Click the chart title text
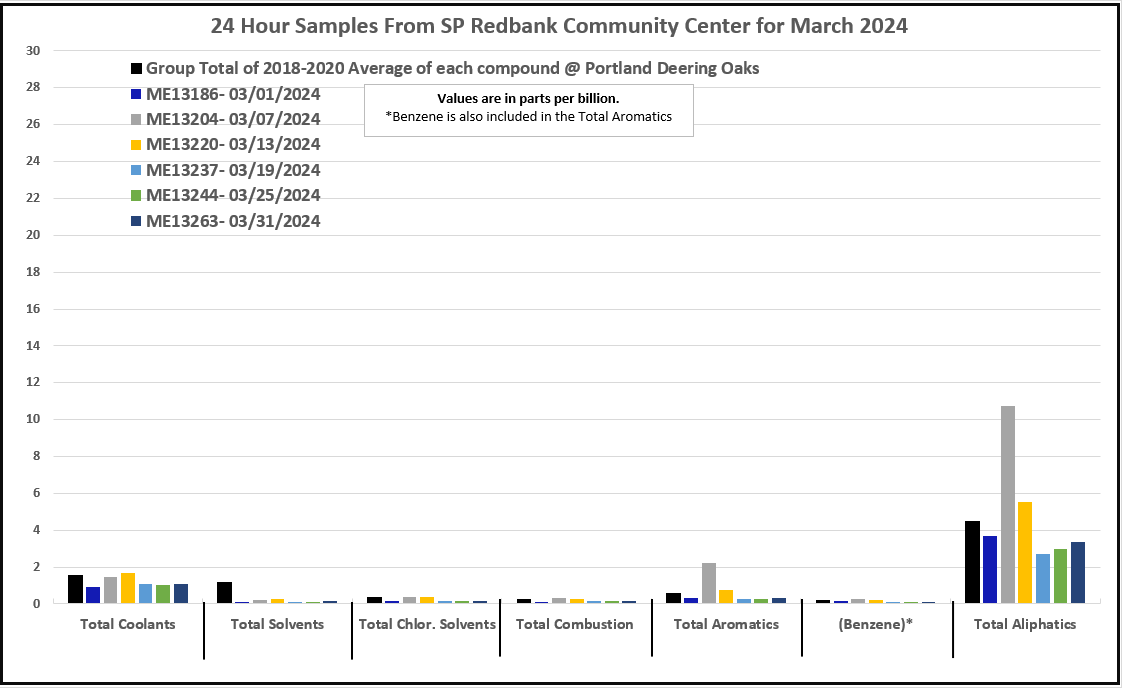The height and width of the screenshot is (688, 1122). (x=559, y=26)
